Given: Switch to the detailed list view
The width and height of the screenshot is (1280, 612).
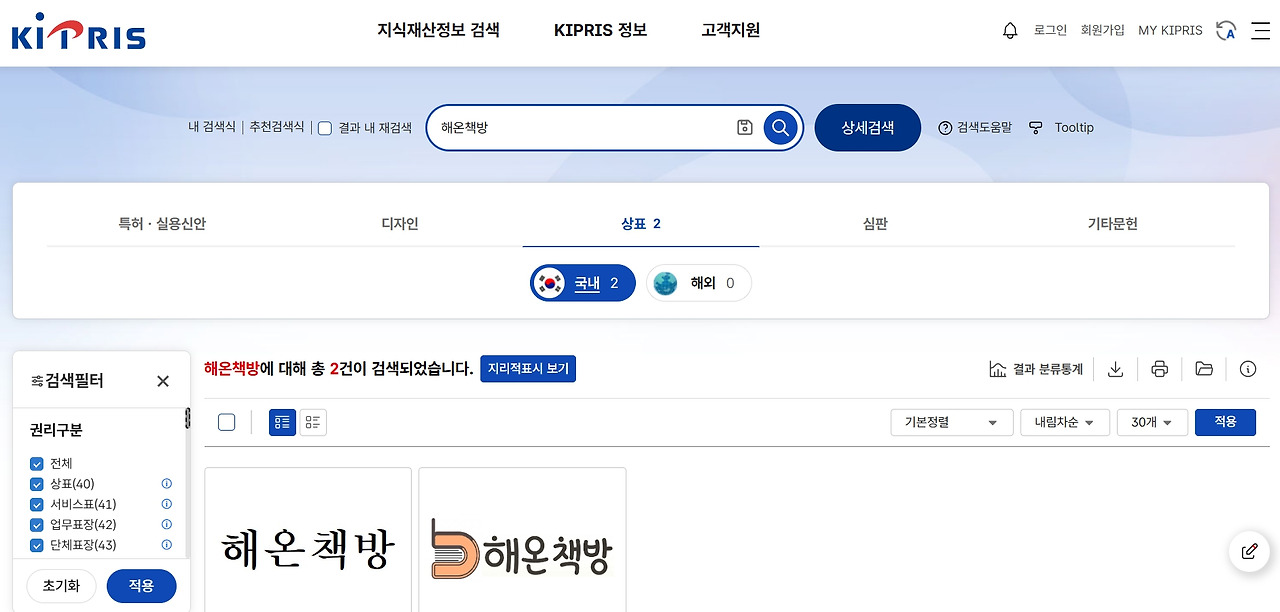Looking at the screenshot, I should 282,422.
